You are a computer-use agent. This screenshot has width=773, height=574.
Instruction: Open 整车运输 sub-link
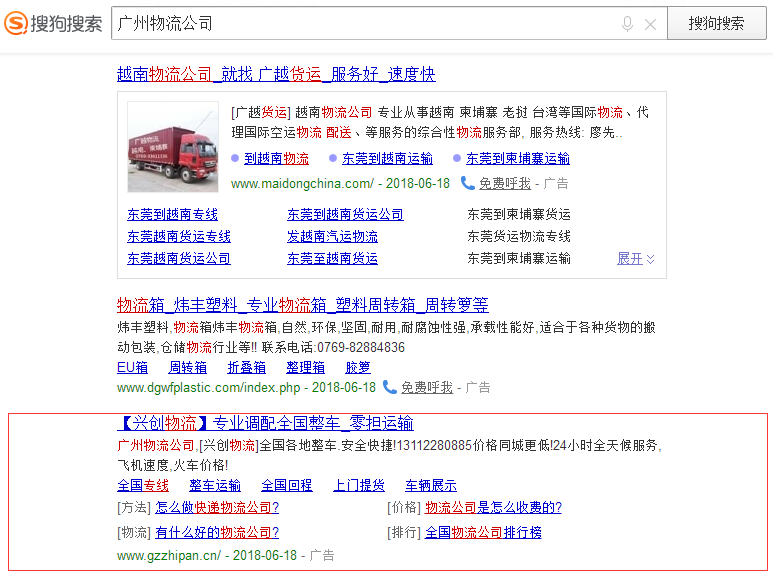click(215, 486)
